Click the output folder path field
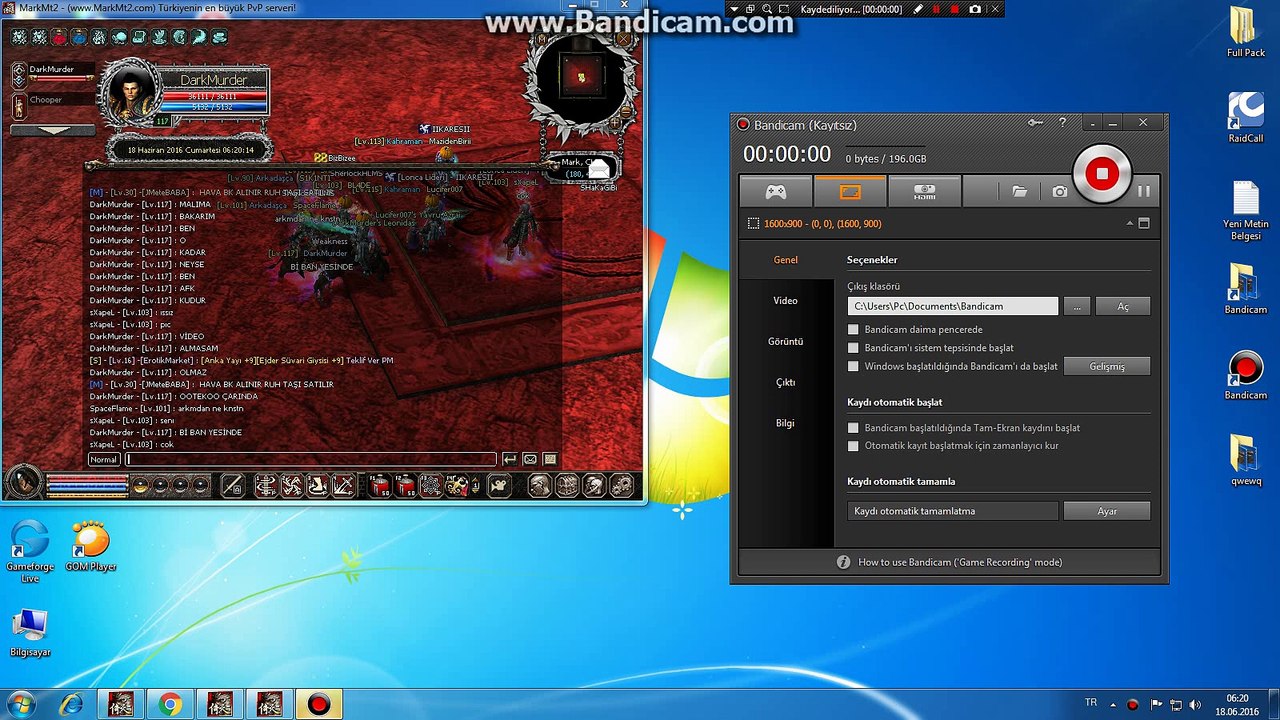1280x720 pixels. pos(952,306)
